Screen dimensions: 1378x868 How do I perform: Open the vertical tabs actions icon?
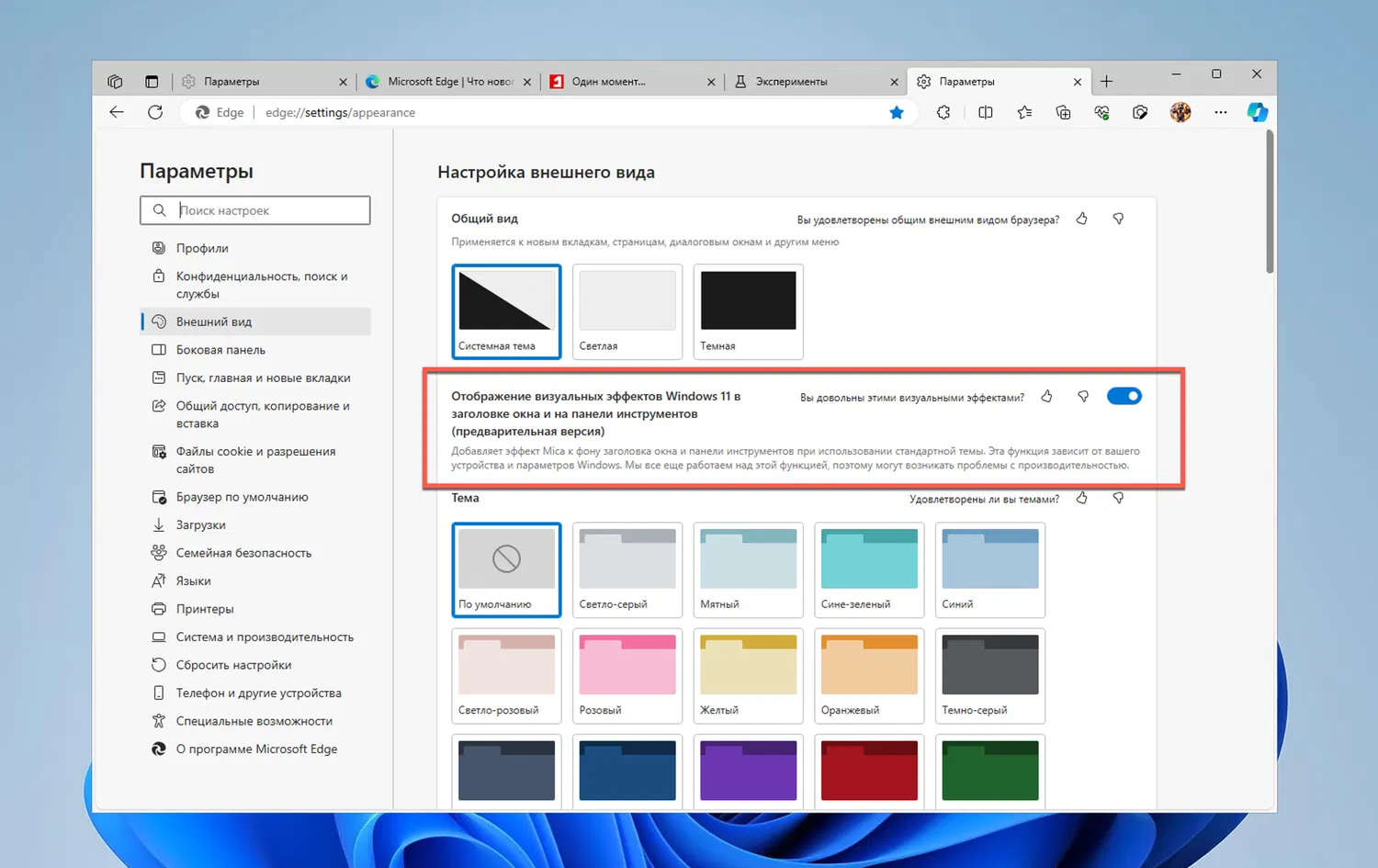point(152,82)
